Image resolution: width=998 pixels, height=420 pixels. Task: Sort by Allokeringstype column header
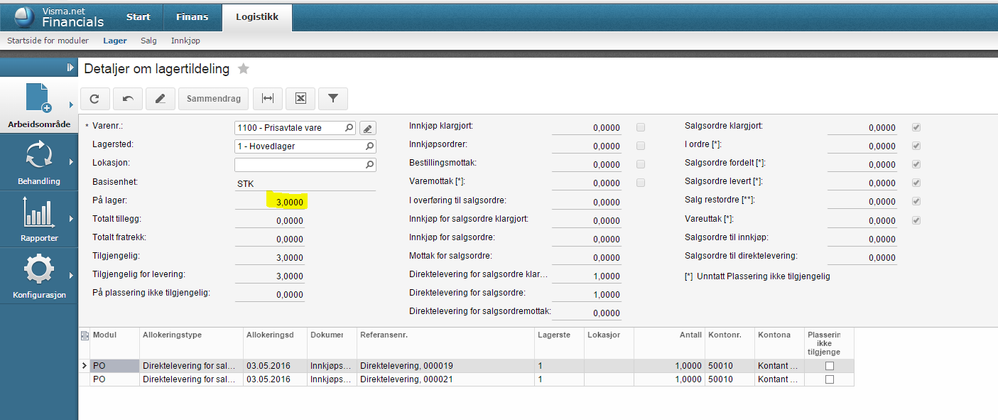pos(191,343)
